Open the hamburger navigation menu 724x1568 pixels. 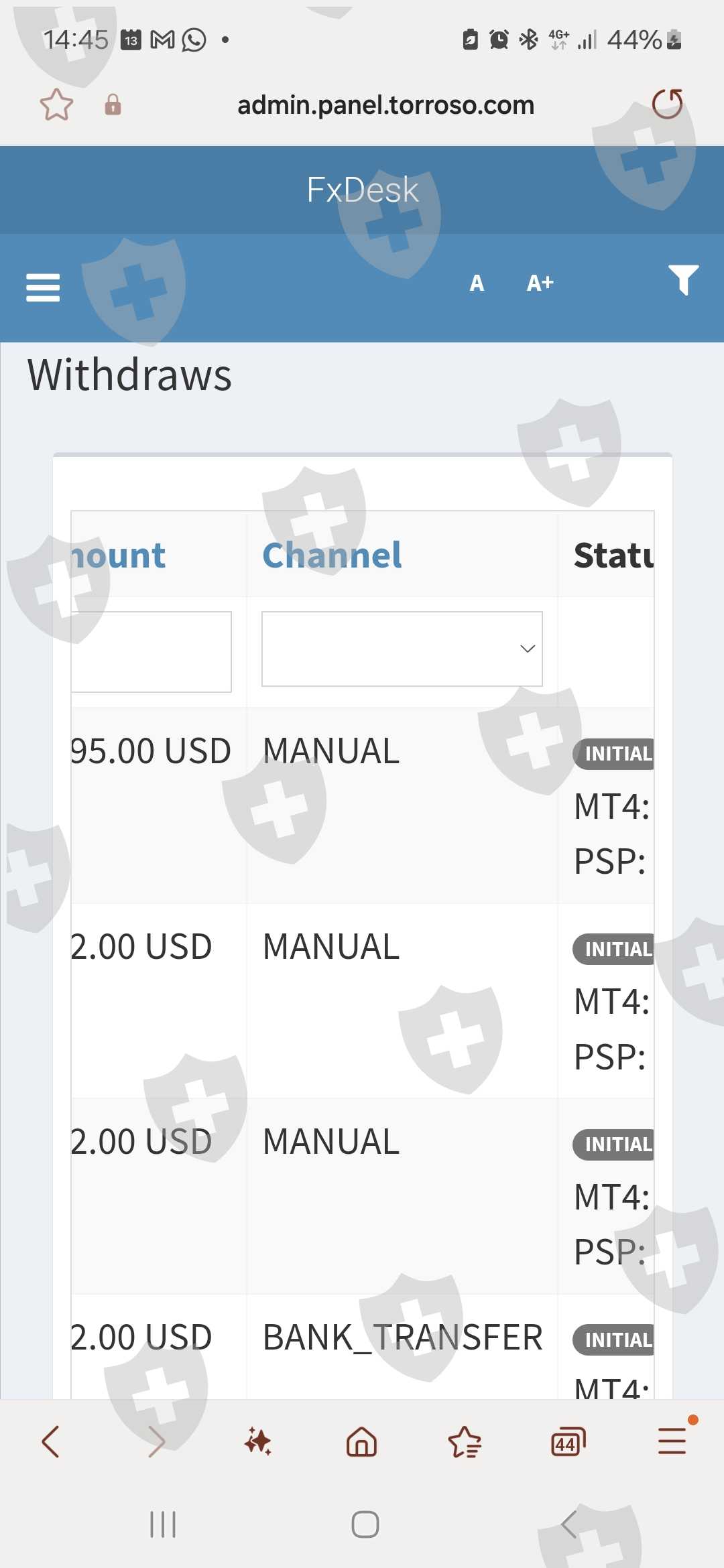click(x=43, y=287)
